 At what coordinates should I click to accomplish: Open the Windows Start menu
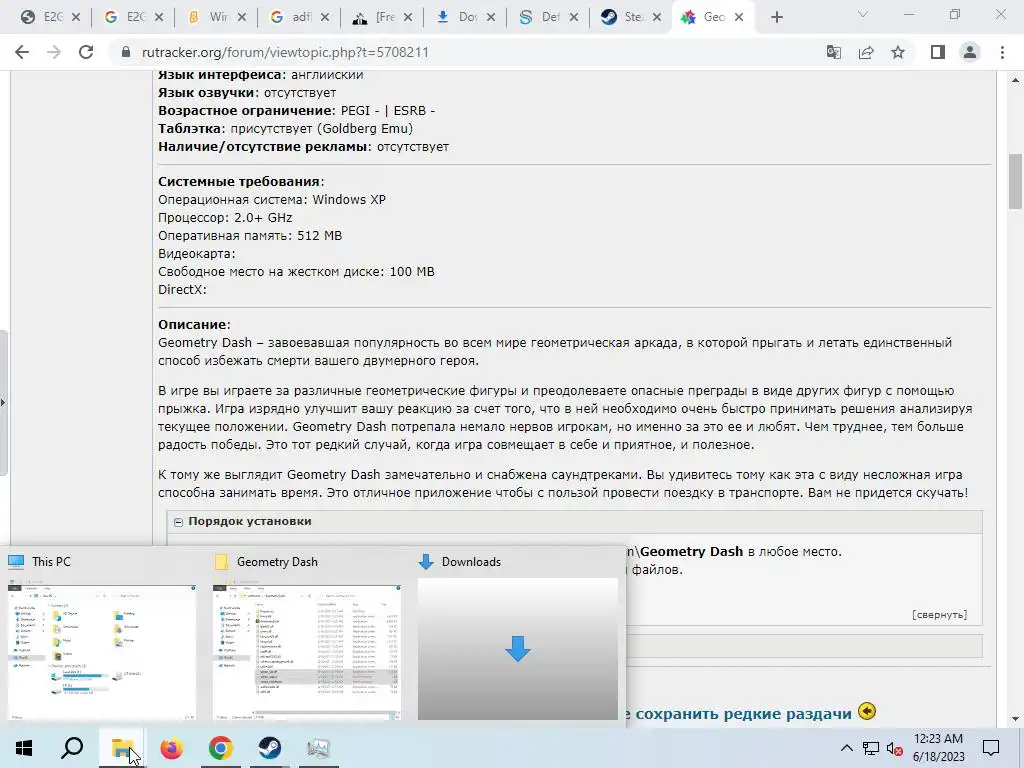[24, 748]
